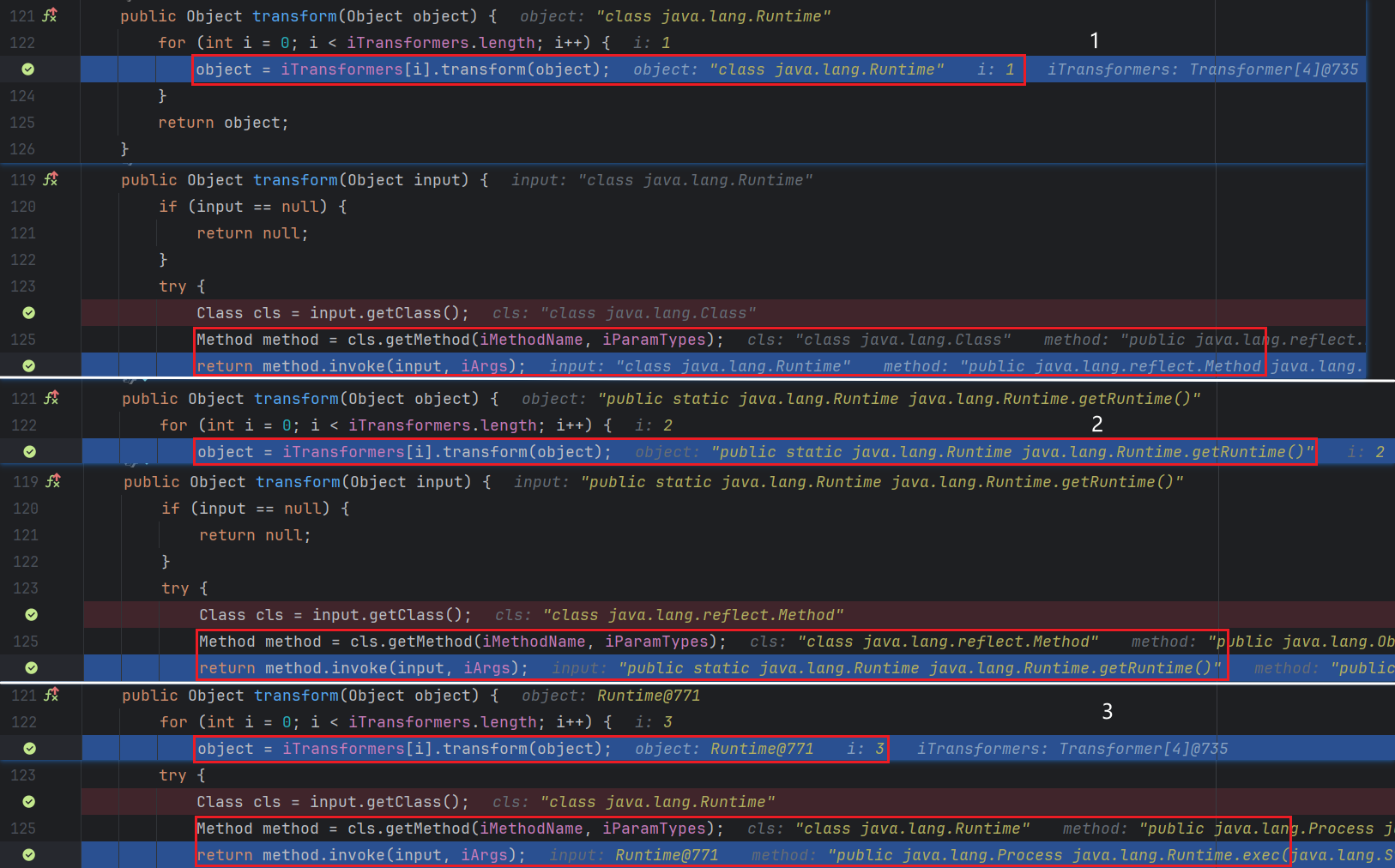Viewport: 1395px width, 868px height.
Task: Remove breakpoint on method.invoke line with input getRuntime()
Action: tap(31, 668)
